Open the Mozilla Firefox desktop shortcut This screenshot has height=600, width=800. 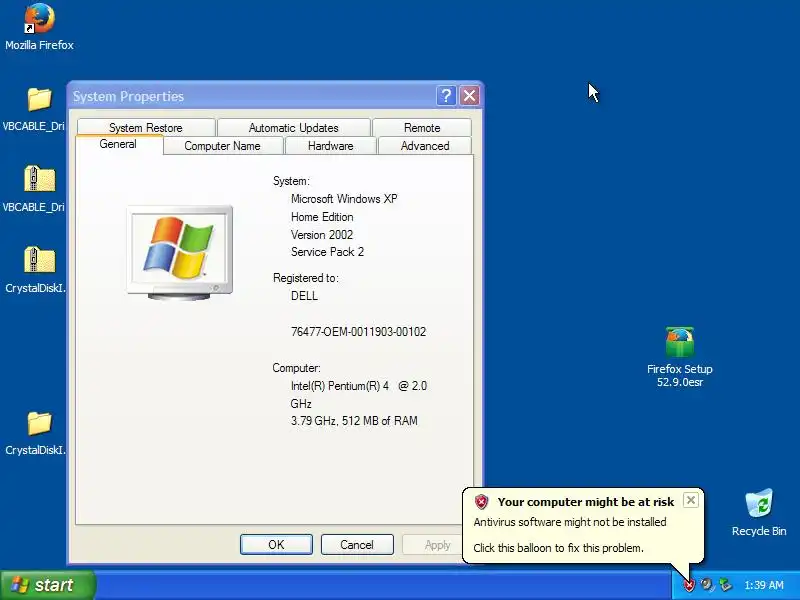[x=39, y=19]
